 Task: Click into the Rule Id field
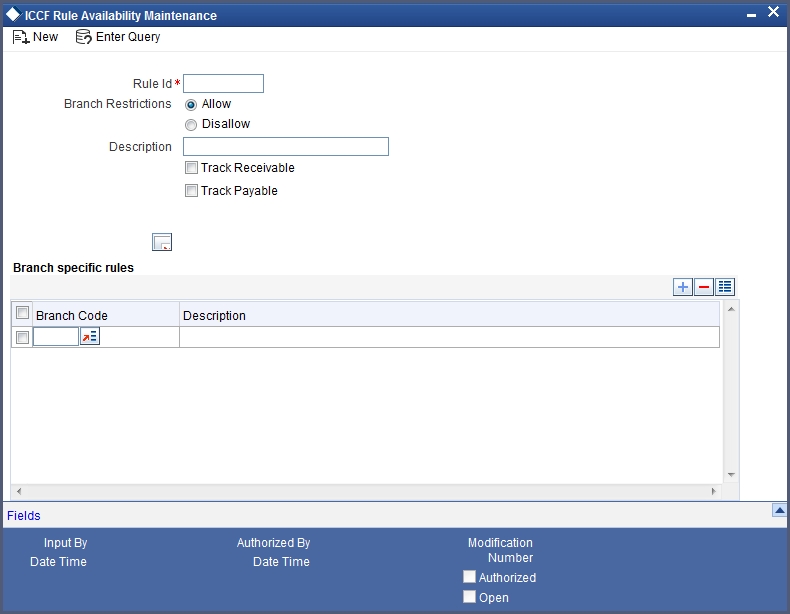click(223, 84)
